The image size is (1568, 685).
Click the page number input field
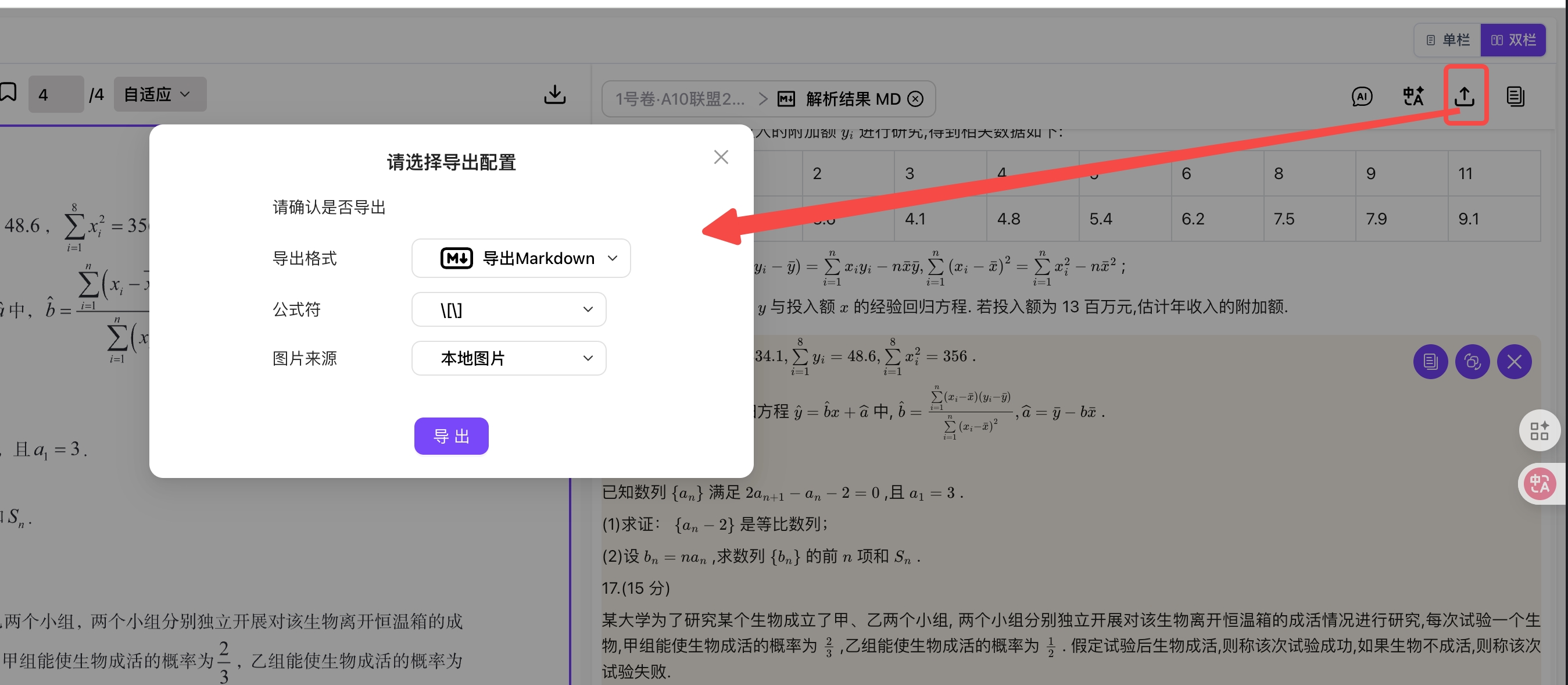click(x=56, y=94)
